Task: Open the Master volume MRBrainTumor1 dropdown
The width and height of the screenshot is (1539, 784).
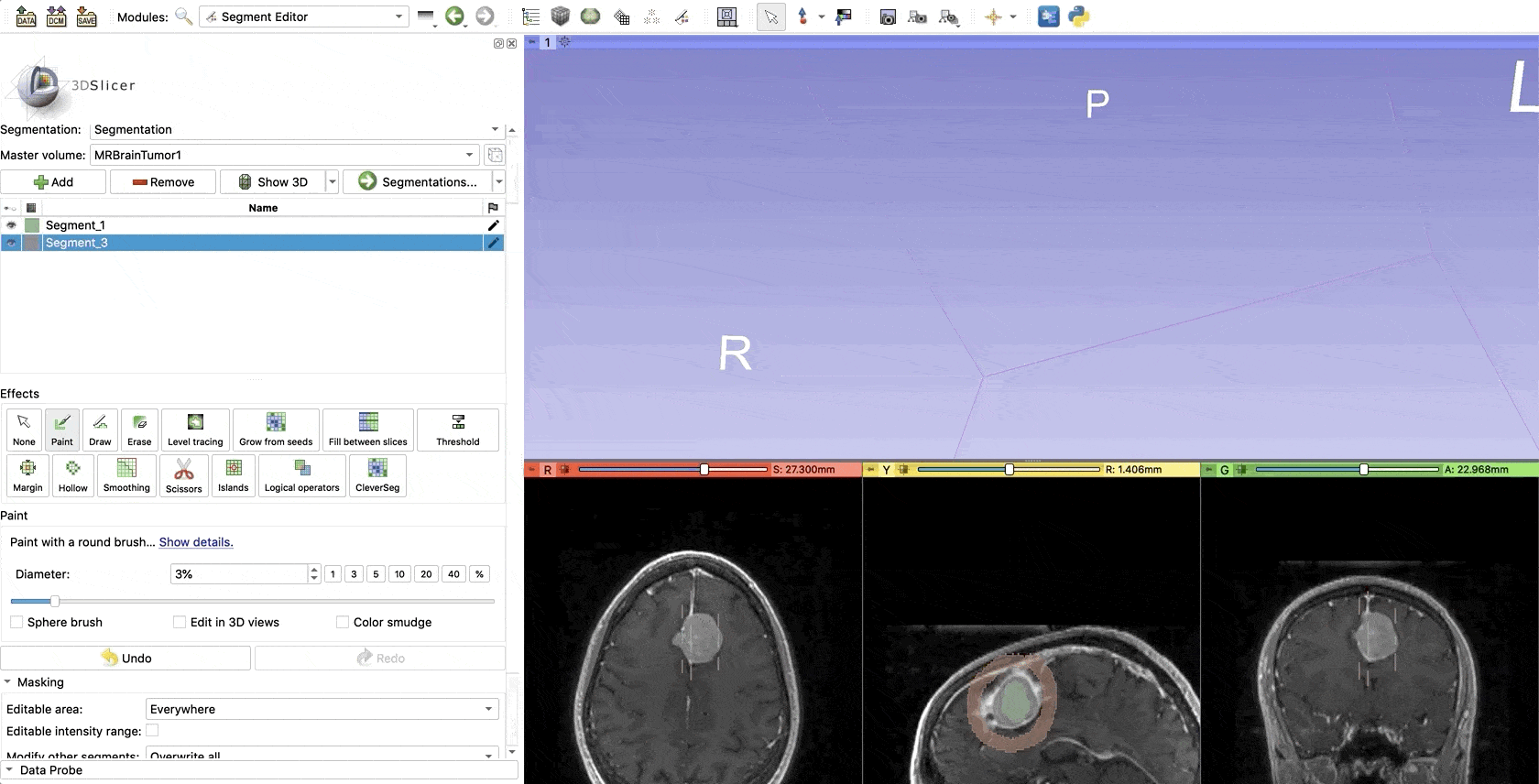Action: (x=285, y=155)
